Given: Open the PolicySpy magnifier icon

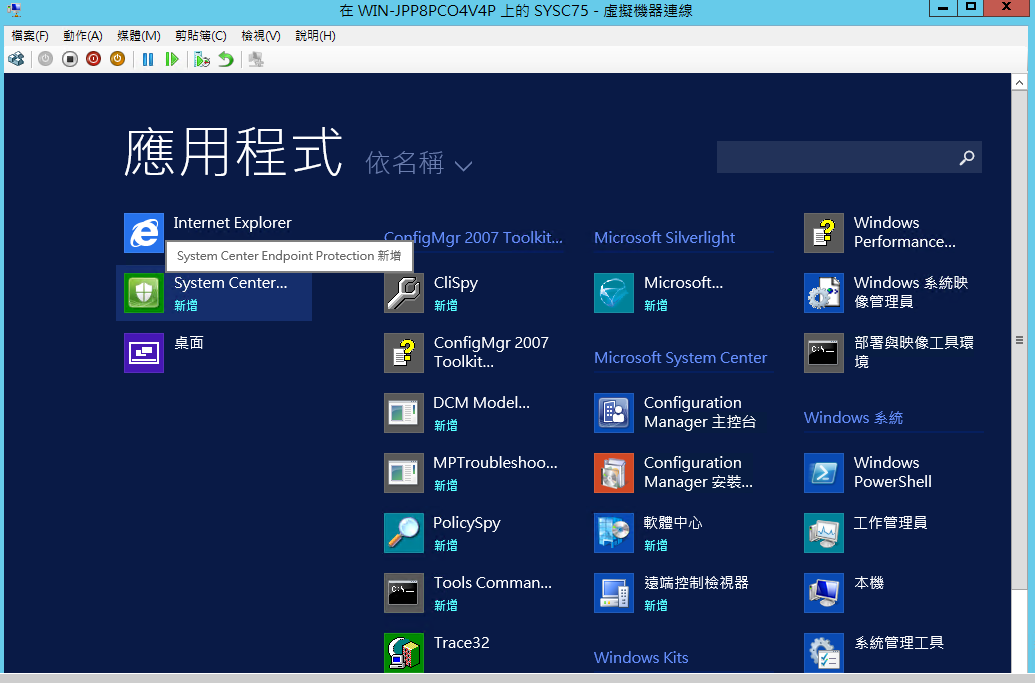Looking at the screenshot, I should tap(404, 533).
